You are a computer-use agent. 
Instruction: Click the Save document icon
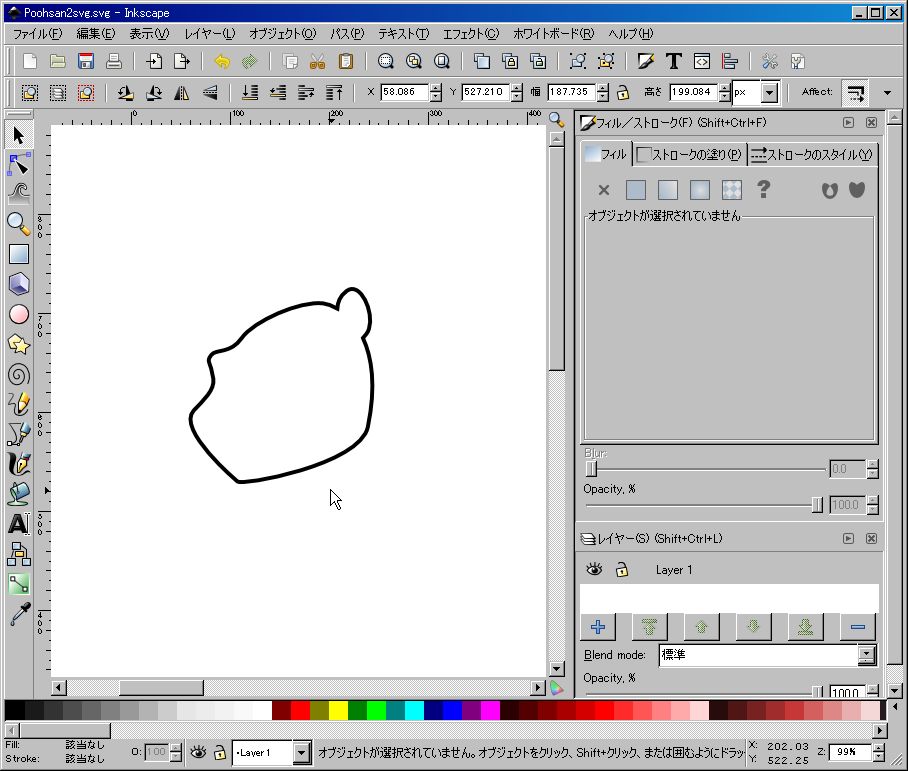coord(86,61)
